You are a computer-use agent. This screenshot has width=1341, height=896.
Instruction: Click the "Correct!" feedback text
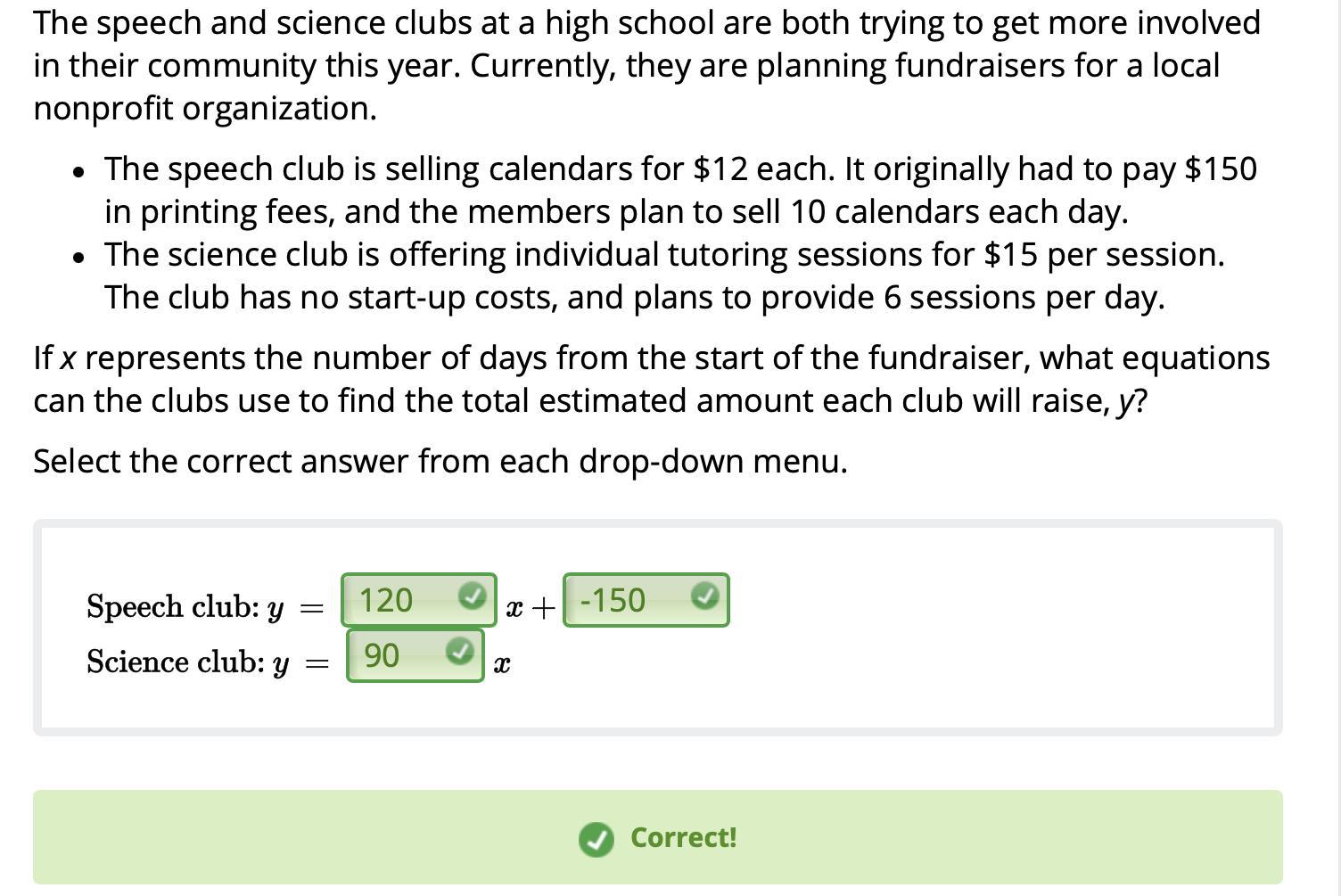coord(683,838)
